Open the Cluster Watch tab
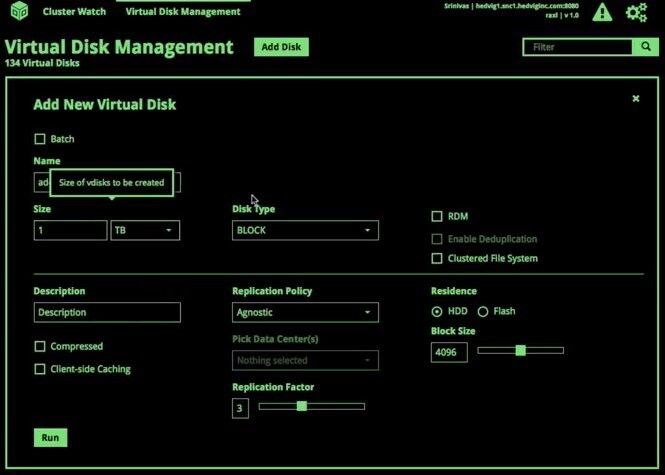 (x=74, y=12)
